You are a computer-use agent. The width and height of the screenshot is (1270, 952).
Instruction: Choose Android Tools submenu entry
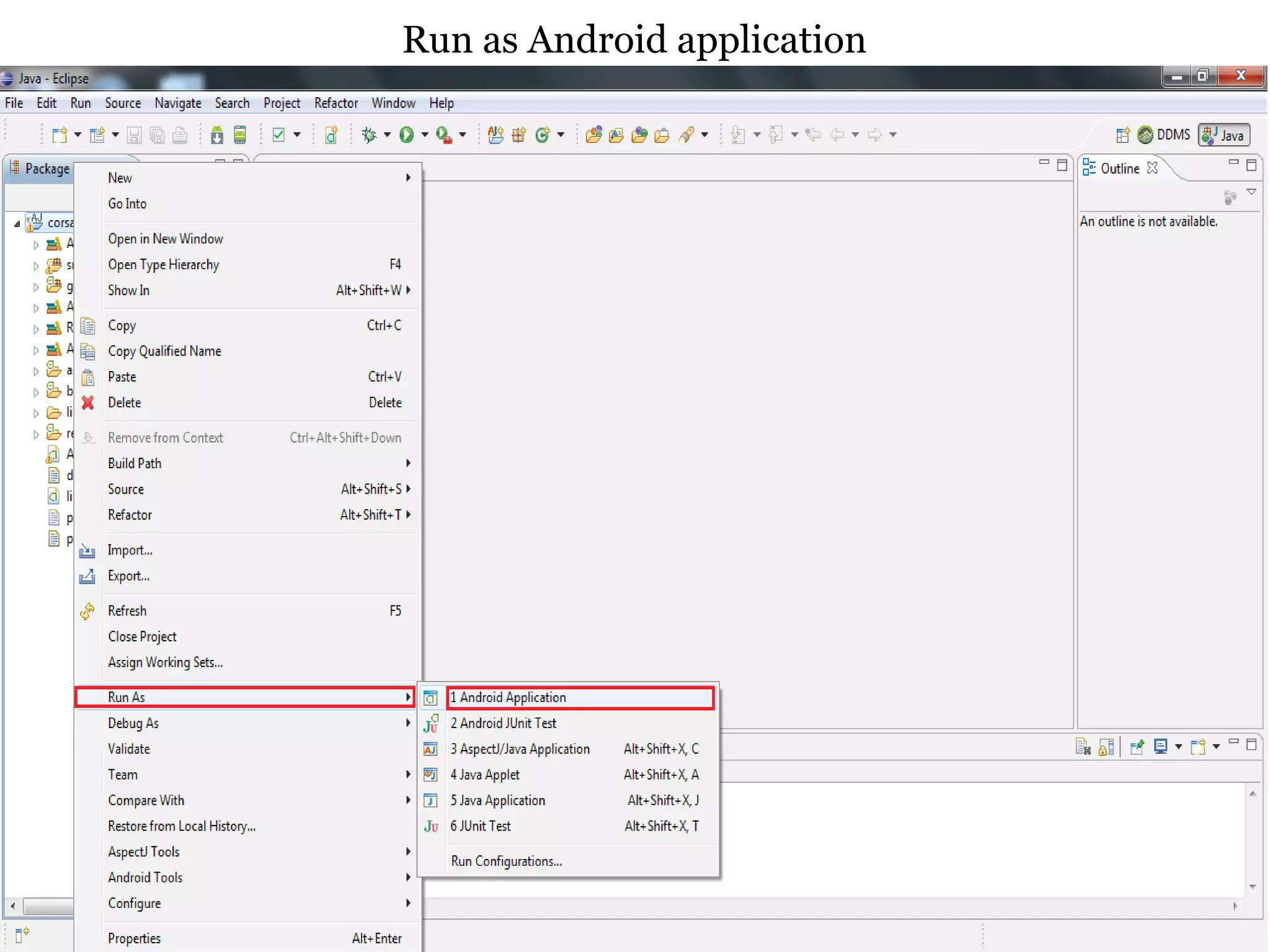tap(248, 877)
